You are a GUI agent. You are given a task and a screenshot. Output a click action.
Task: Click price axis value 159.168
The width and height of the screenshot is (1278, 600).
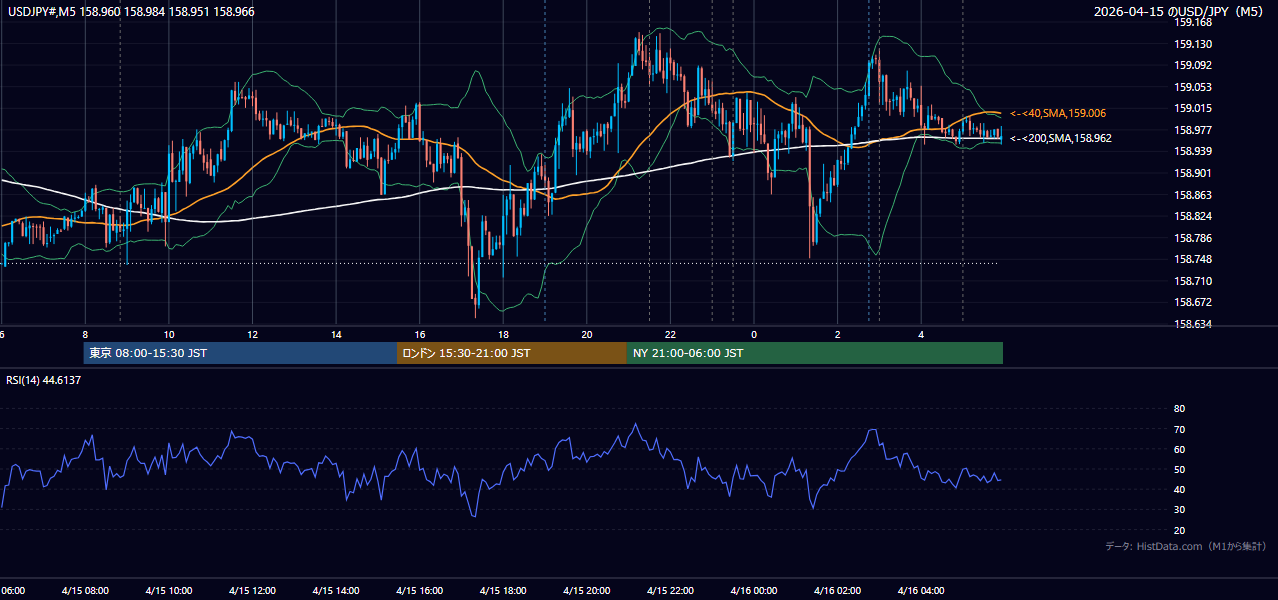coord(1193,22)
